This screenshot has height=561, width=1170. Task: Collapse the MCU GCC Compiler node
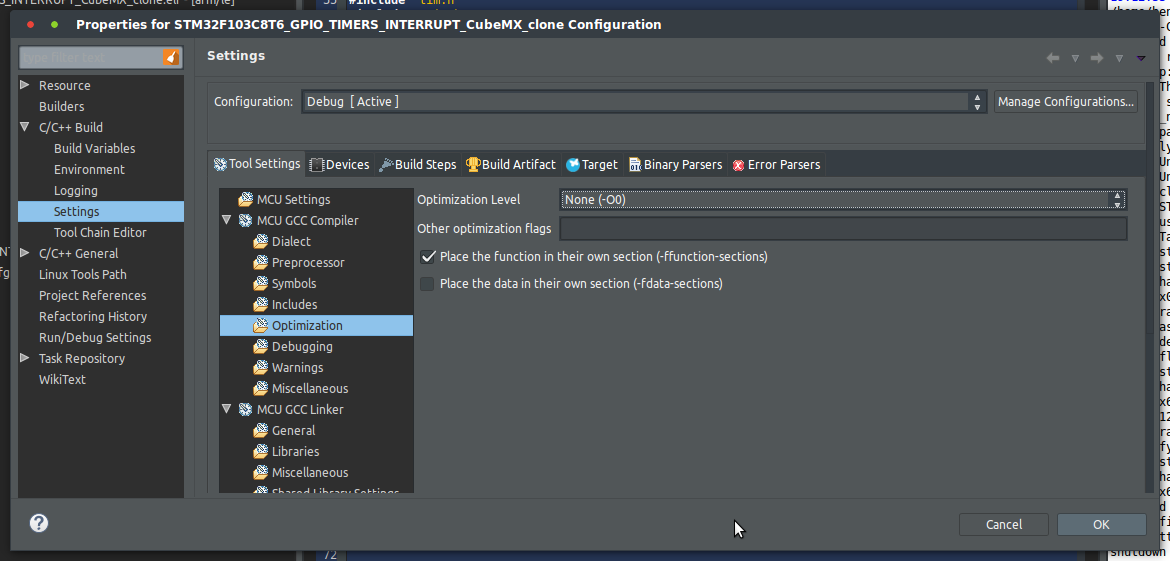pos(227,221)
